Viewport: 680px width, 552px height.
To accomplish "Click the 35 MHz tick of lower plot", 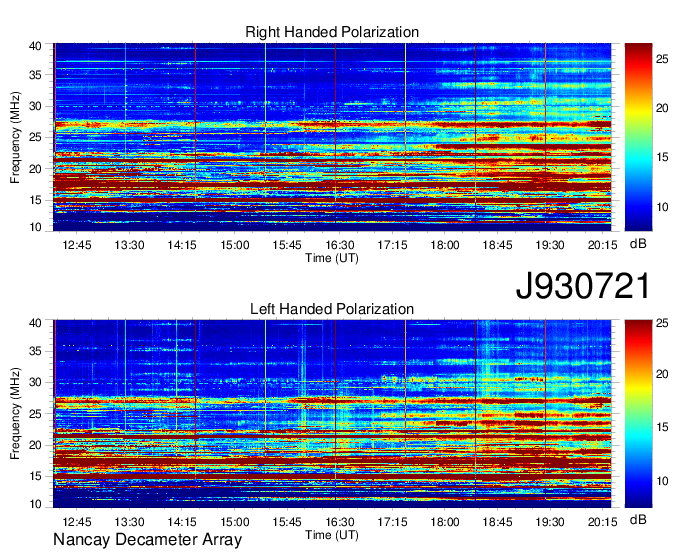I will (35, 351).
